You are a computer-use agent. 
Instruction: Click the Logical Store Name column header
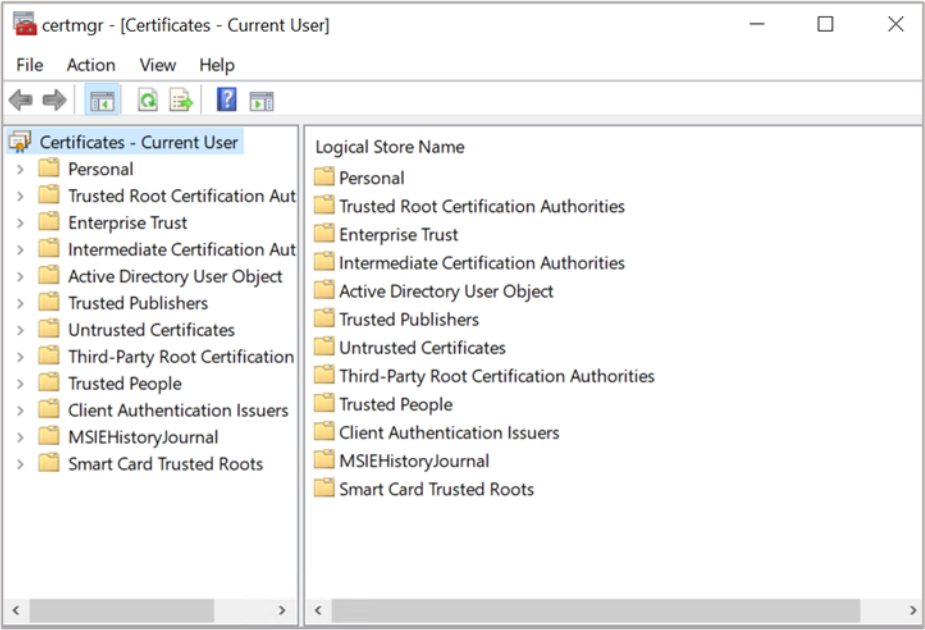point(390,147)
